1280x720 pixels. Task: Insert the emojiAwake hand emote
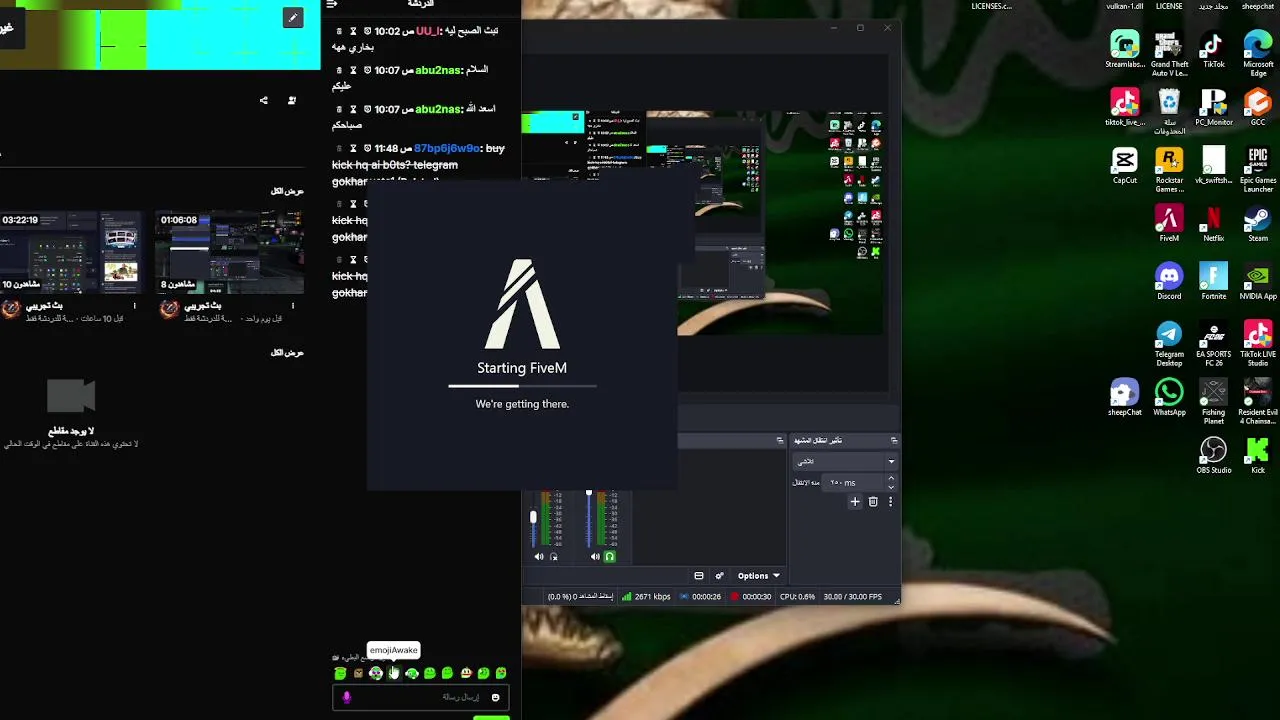394,673
